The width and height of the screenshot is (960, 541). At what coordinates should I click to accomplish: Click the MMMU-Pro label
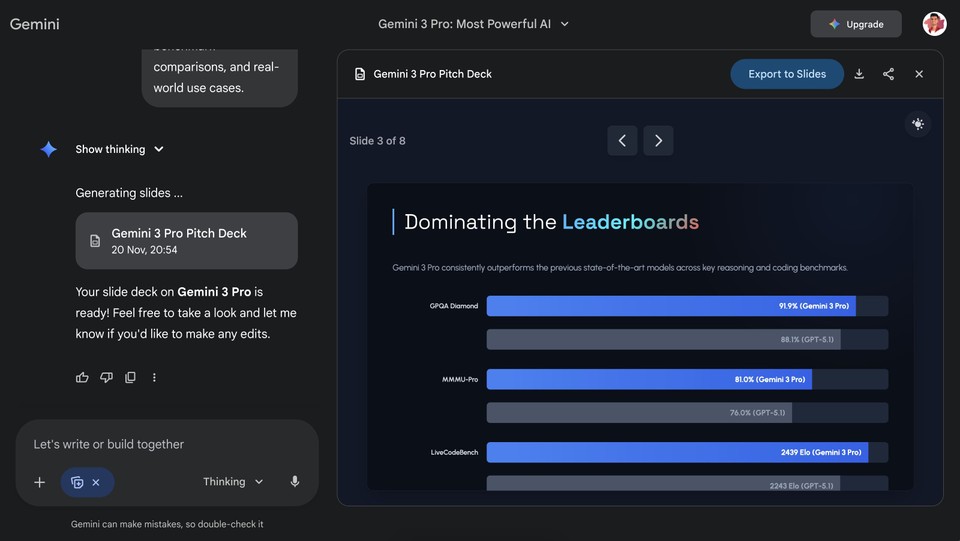pyautogui.click(x=460, y=379)
